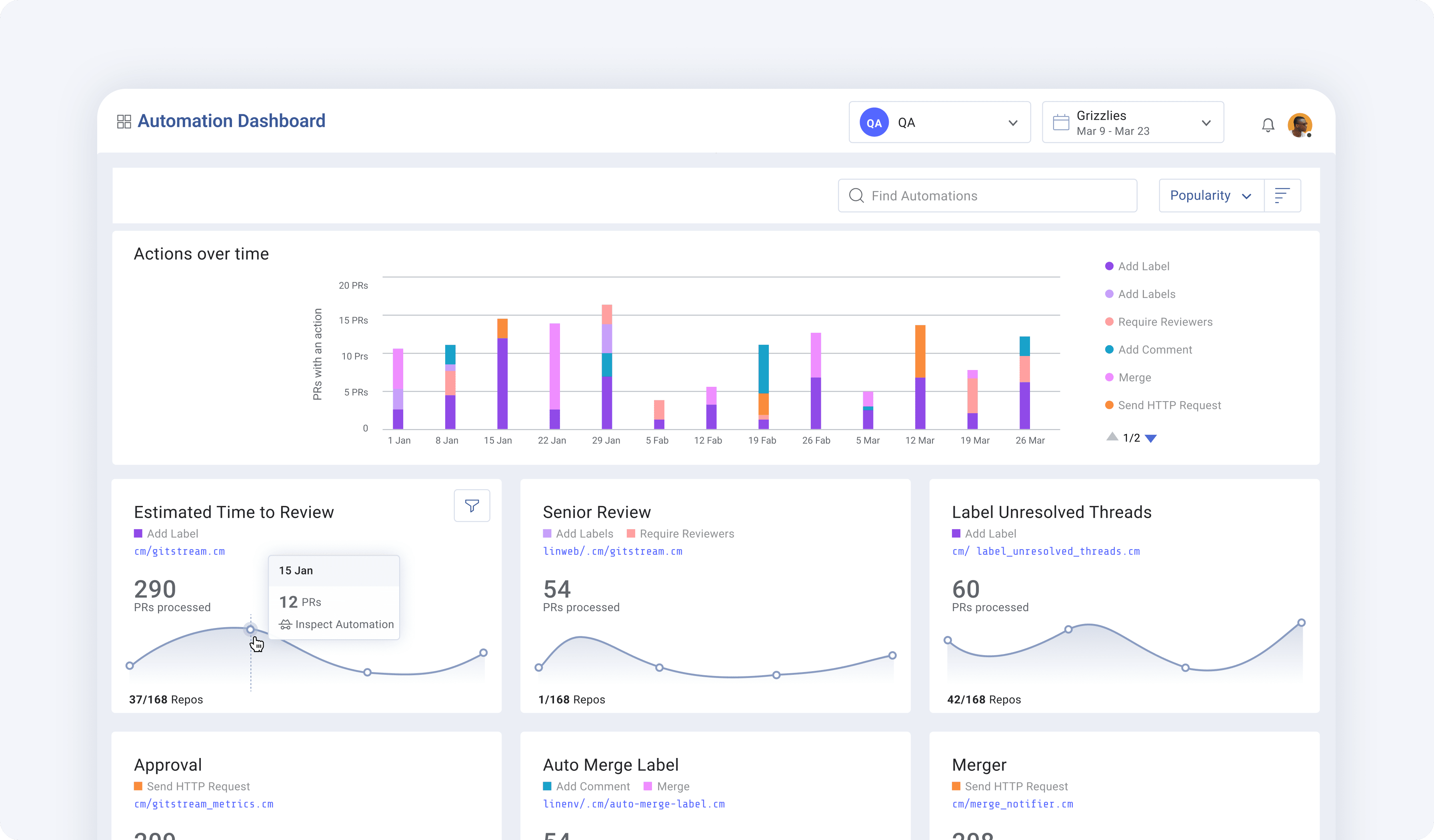Click the 42/168 Repos text
Image resolution: width=1434 pixels, height=840 pixels.
tap(984, 700)
